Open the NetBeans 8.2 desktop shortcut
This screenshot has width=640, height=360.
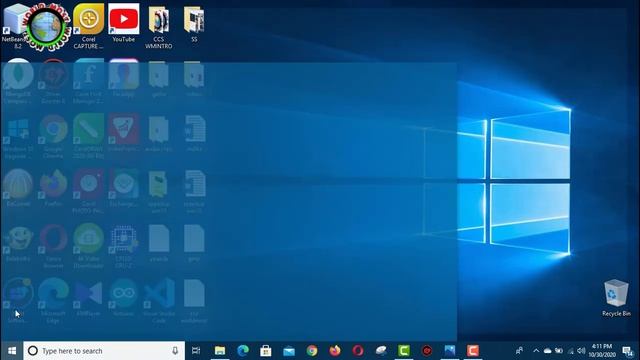click(16, 27)
